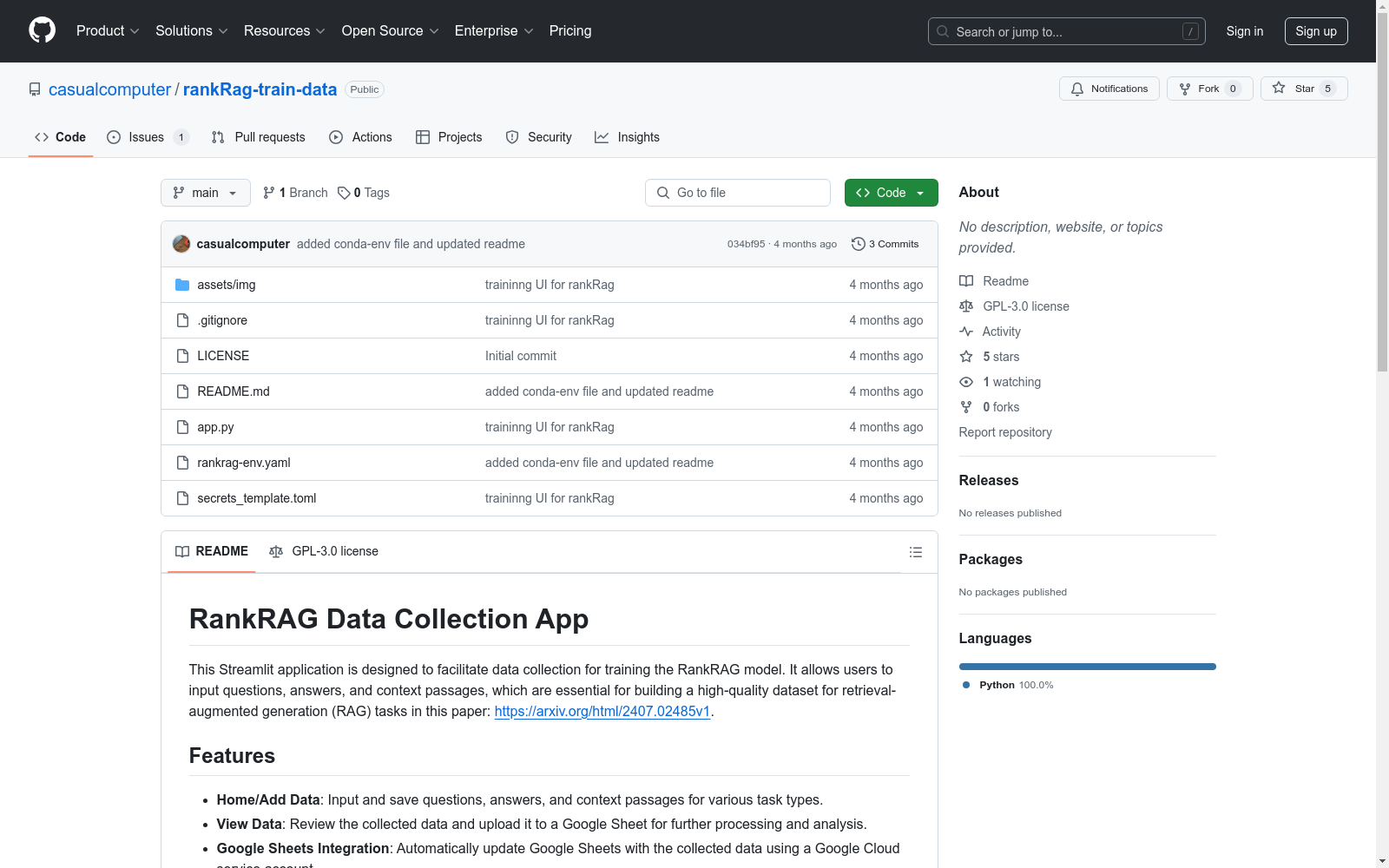Click the pulse icon next to Activity
Image resolution: width=1389 pixels, height=868 pixels.
coord(966,332)
